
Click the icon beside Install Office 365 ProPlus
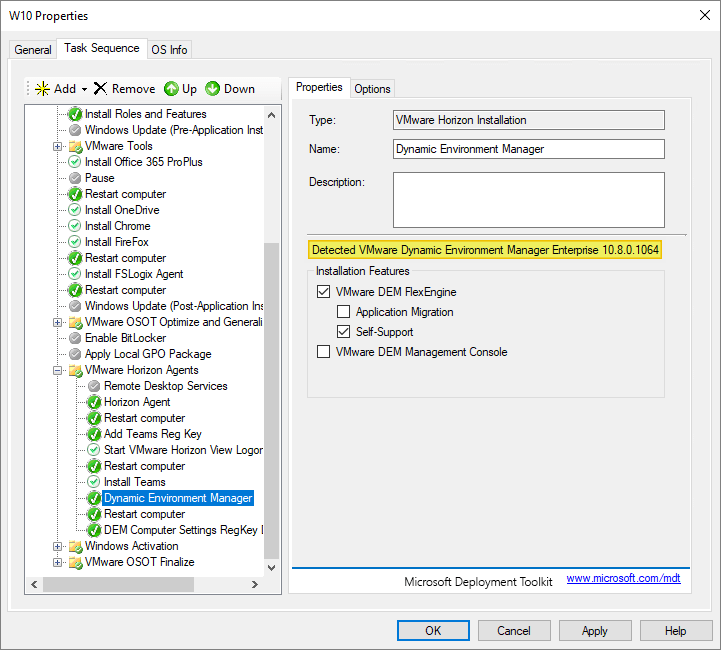pyautogui.click(x=75, y=162)
